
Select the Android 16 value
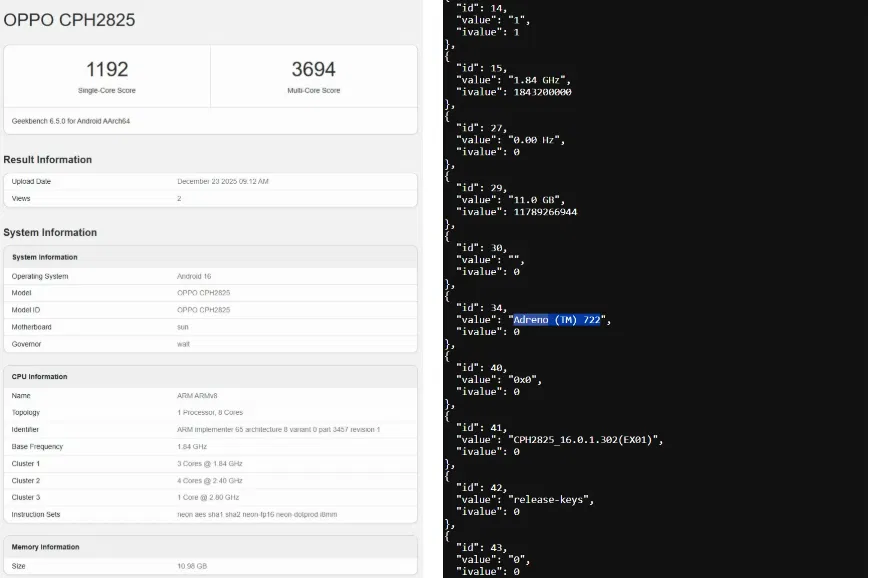(194, 276)
